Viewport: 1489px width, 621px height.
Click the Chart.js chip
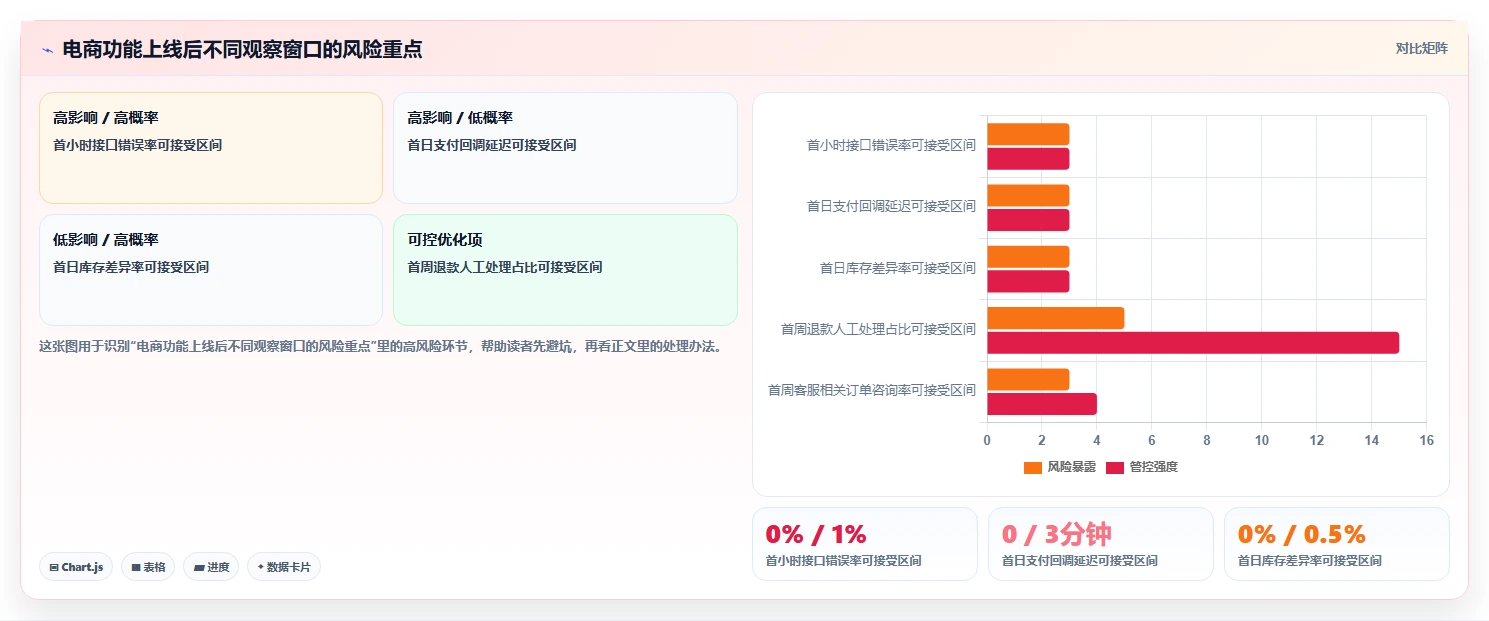click(x=76, y=567)
